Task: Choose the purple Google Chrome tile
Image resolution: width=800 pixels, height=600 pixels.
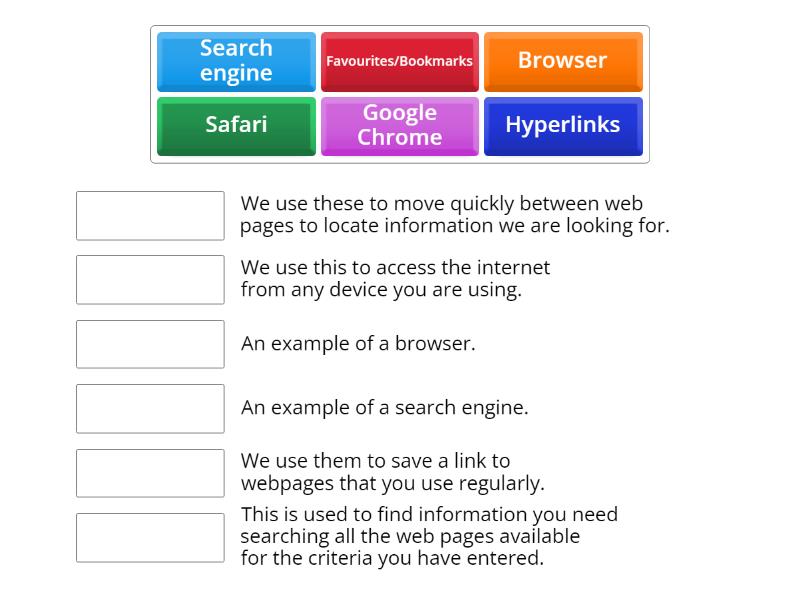Action: tap(399, 125)
